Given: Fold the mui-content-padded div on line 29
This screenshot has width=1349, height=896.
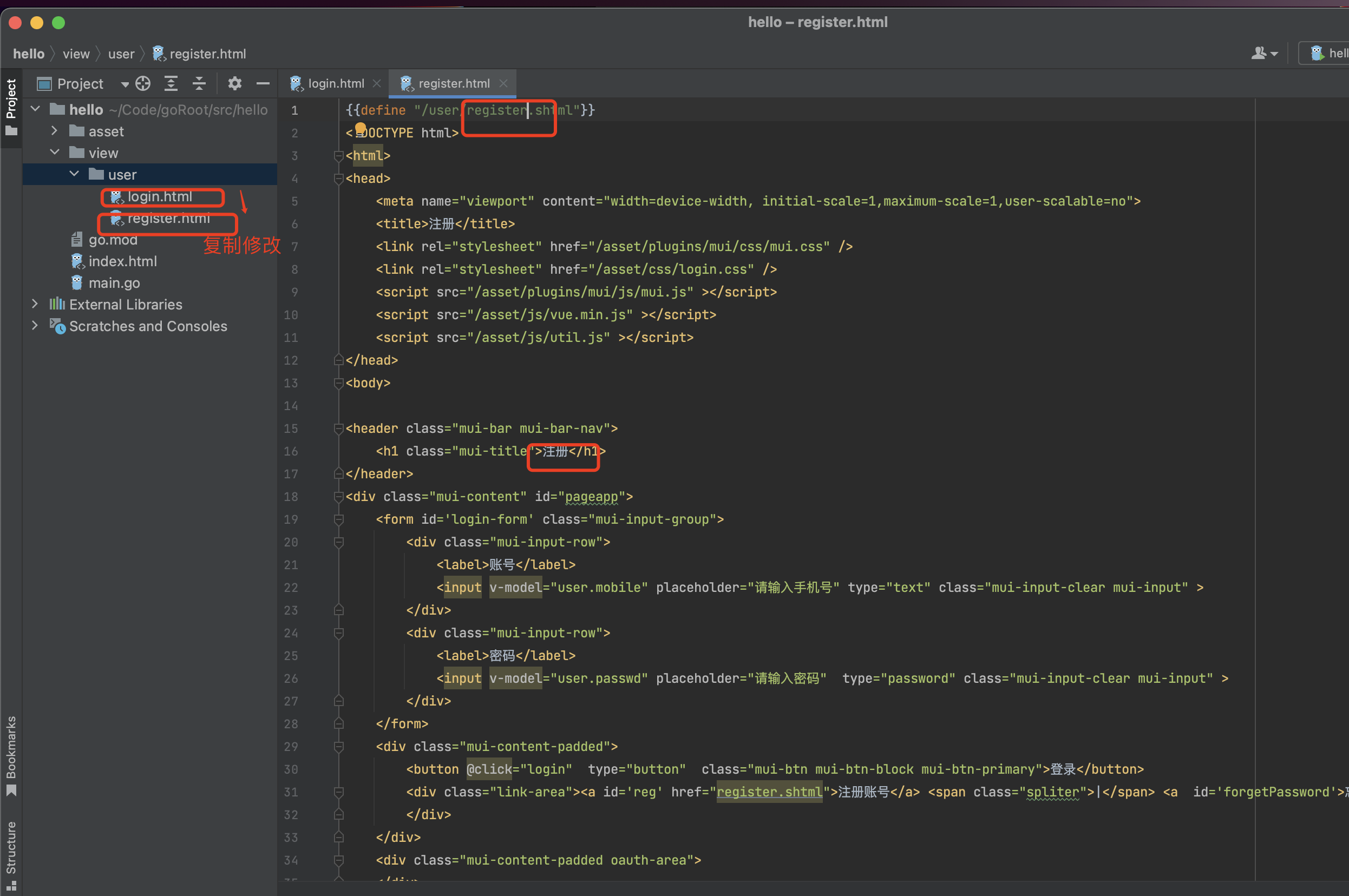Looking at the screenshot, I should click(338, 747).
